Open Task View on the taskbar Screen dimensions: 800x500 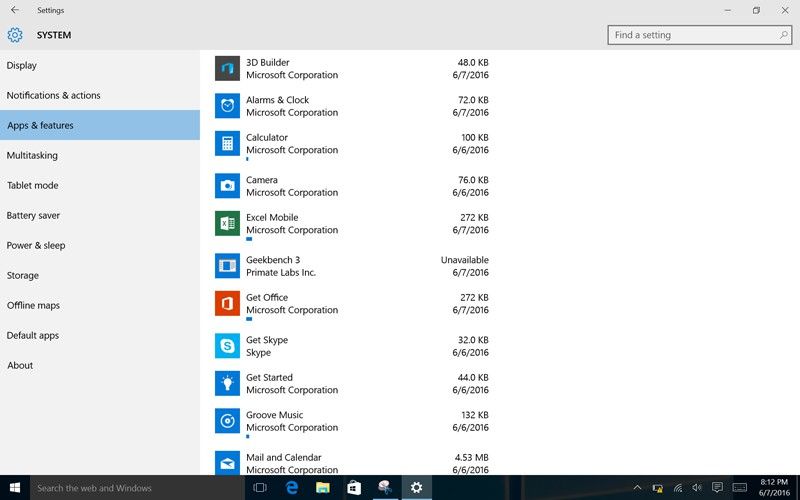pyautogui.click(x=260, y=488)
